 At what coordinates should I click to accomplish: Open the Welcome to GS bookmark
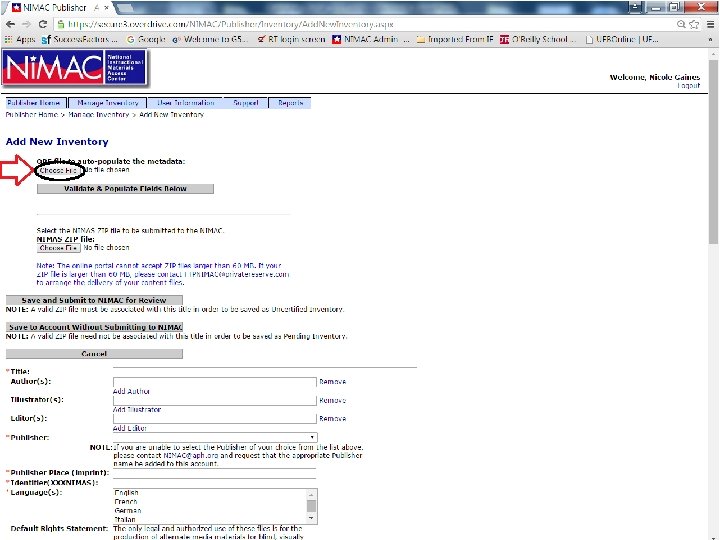[x=210, y=39]
